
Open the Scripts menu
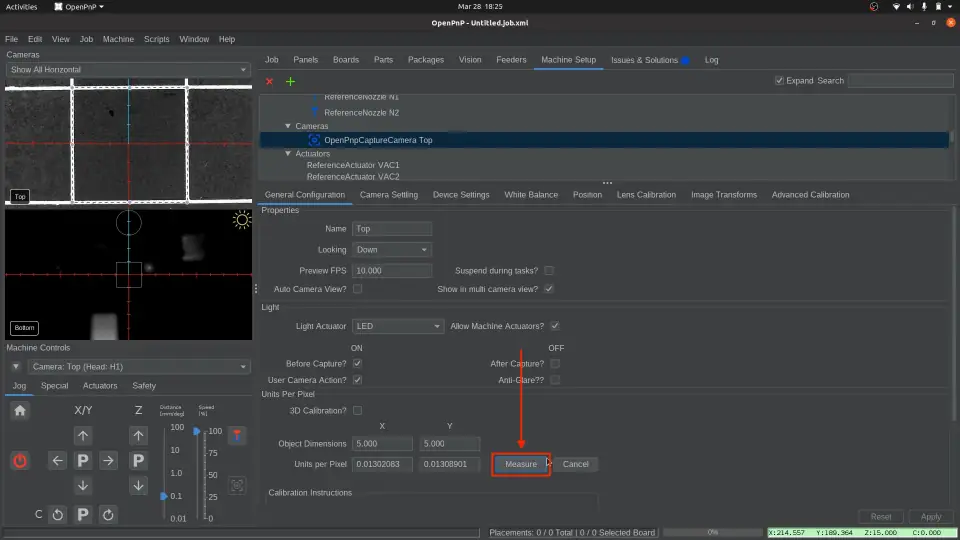click(156, 39)
